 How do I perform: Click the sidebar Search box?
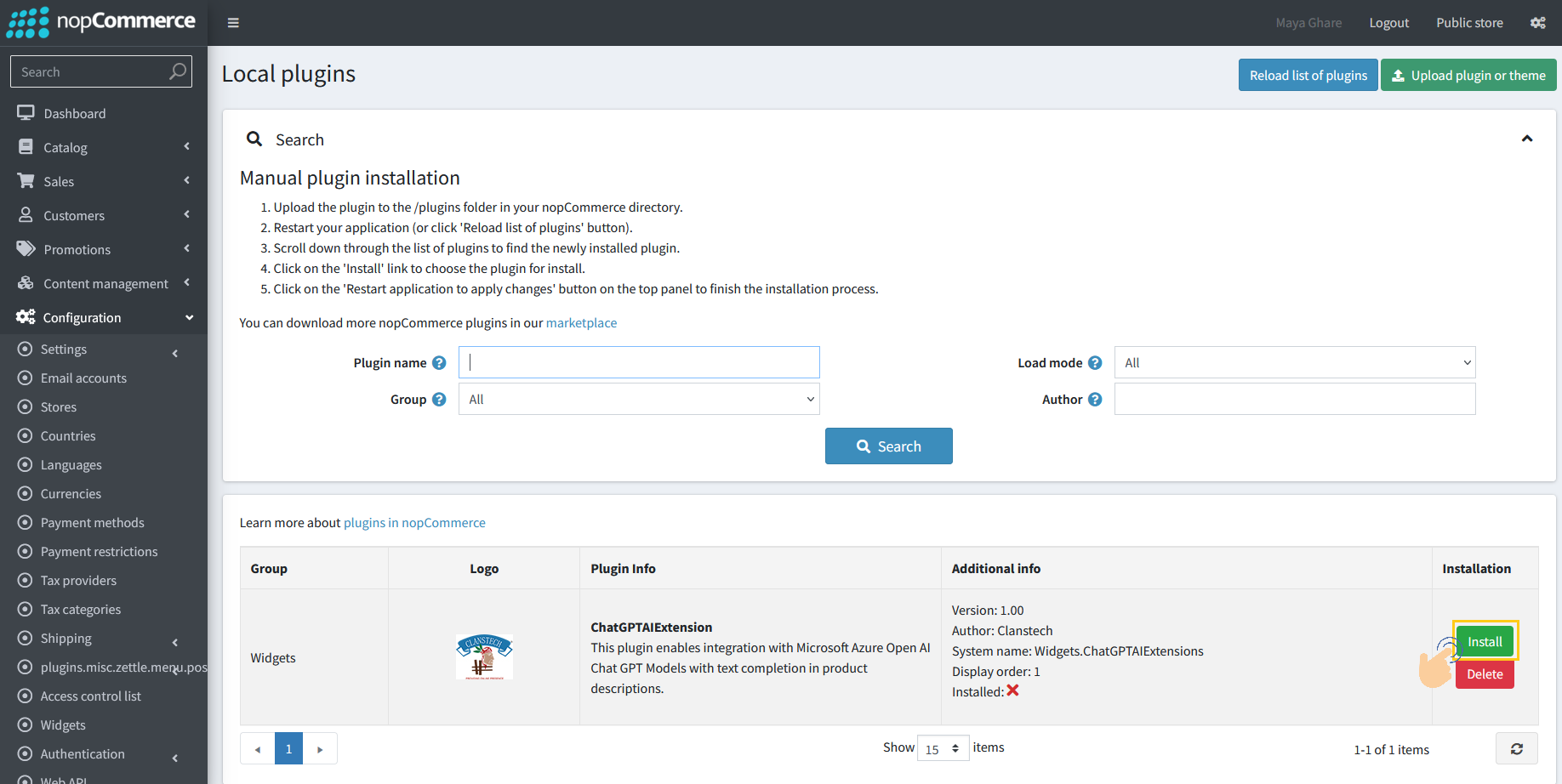[x=100, y=71]
